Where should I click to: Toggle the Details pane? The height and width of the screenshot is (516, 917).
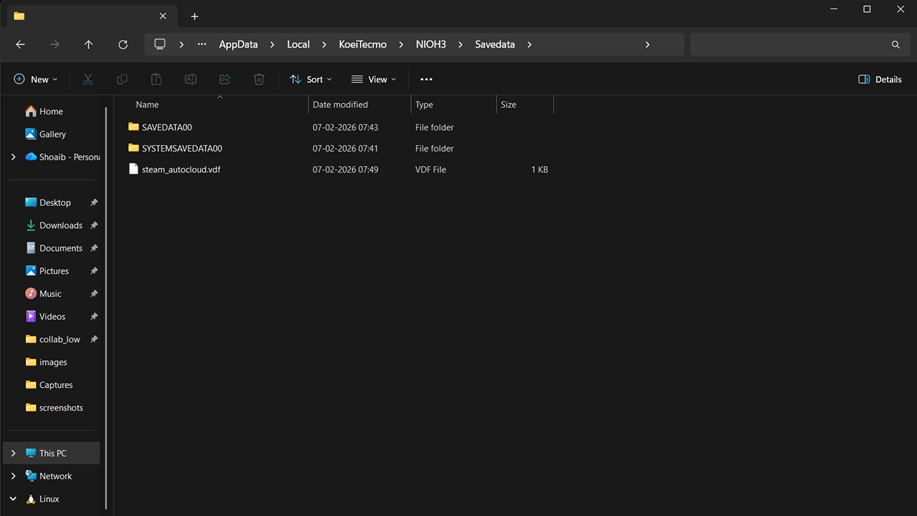(x=880, y=79)
